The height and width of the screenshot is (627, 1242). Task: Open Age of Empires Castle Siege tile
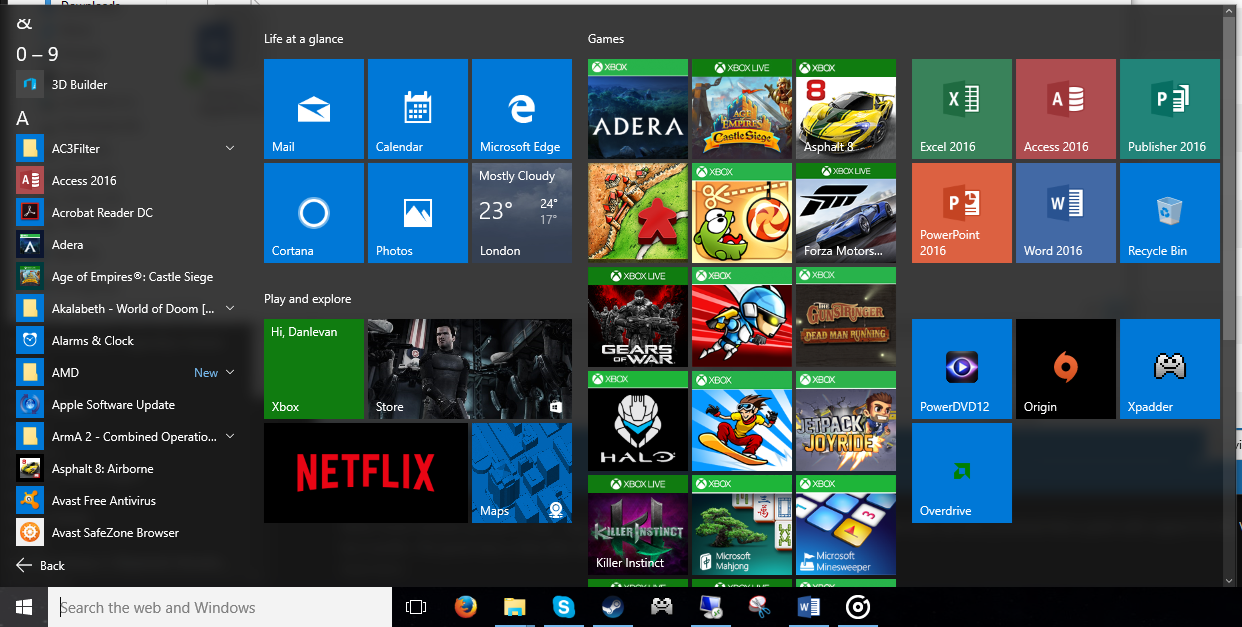point(742,109)
